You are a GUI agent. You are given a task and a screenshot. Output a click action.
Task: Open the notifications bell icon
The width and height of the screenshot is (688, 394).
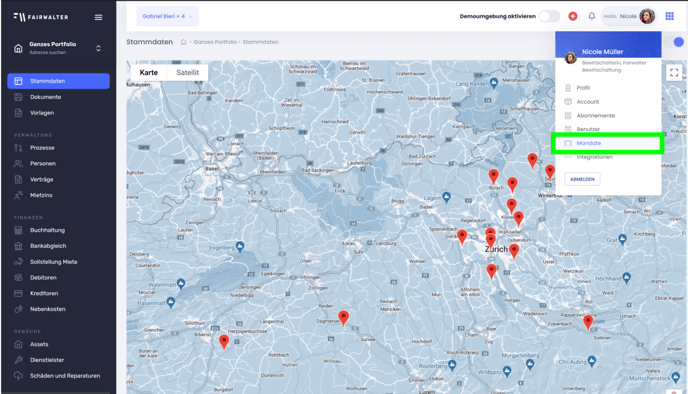coord(591,16)
